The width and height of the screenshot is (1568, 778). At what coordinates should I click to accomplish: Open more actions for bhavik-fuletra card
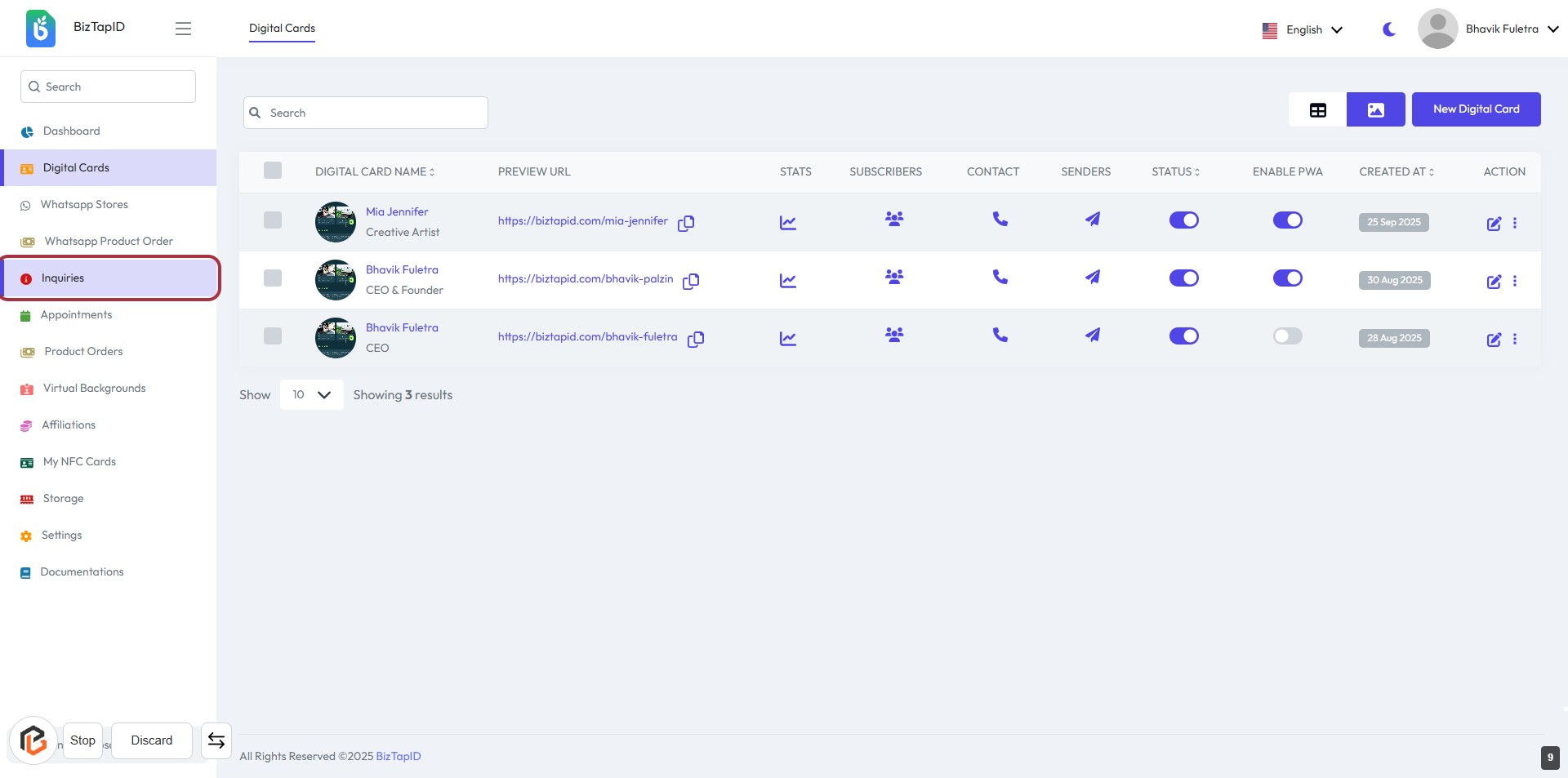click(1515, 339)
